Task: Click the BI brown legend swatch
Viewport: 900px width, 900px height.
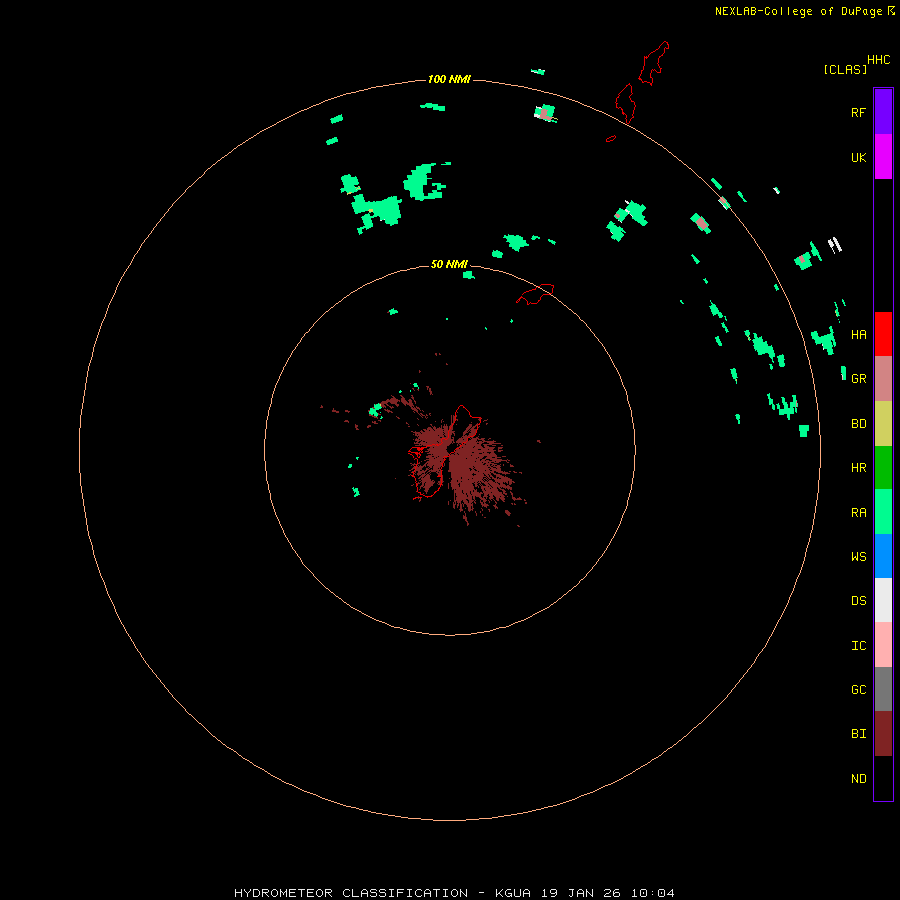Action: (x=883, y=734)
